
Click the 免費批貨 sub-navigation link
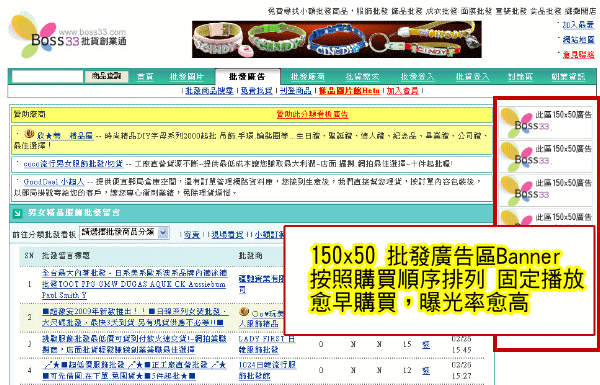pyautogui.click(x=256, y=91)
